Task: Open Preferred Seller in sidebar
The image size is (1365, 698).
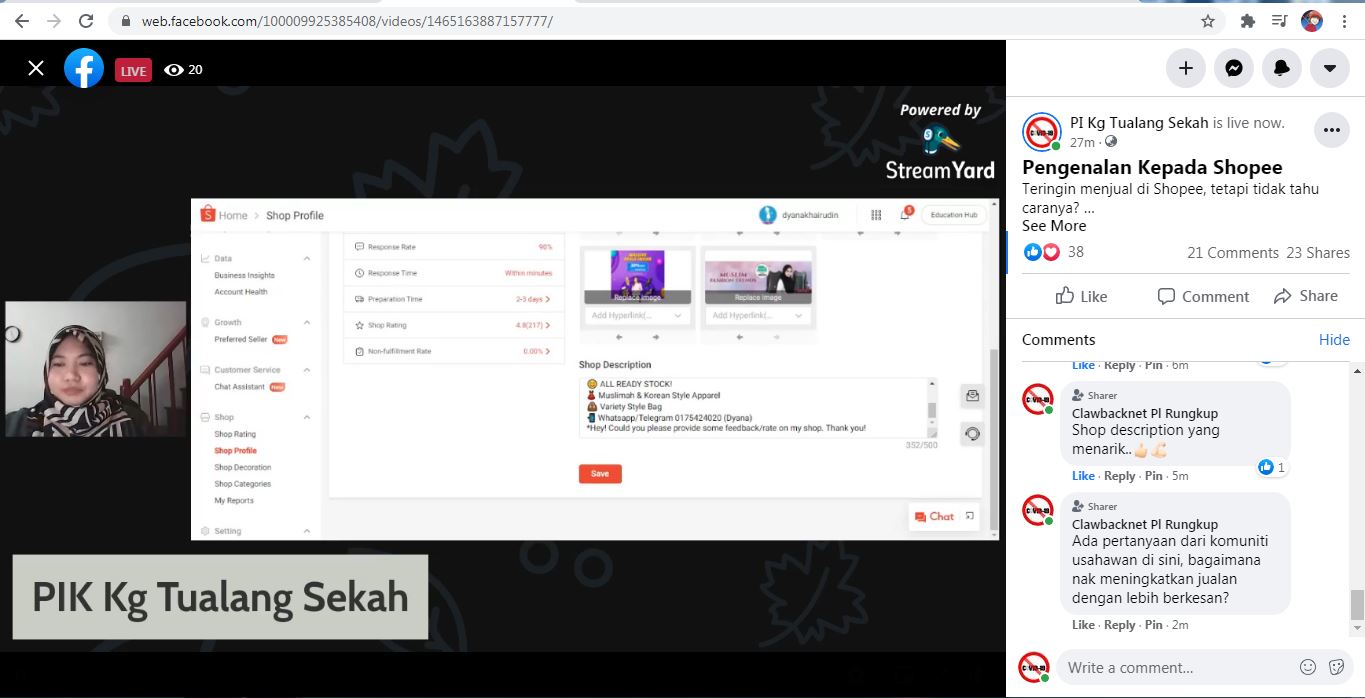Action: tap(241, 339)
